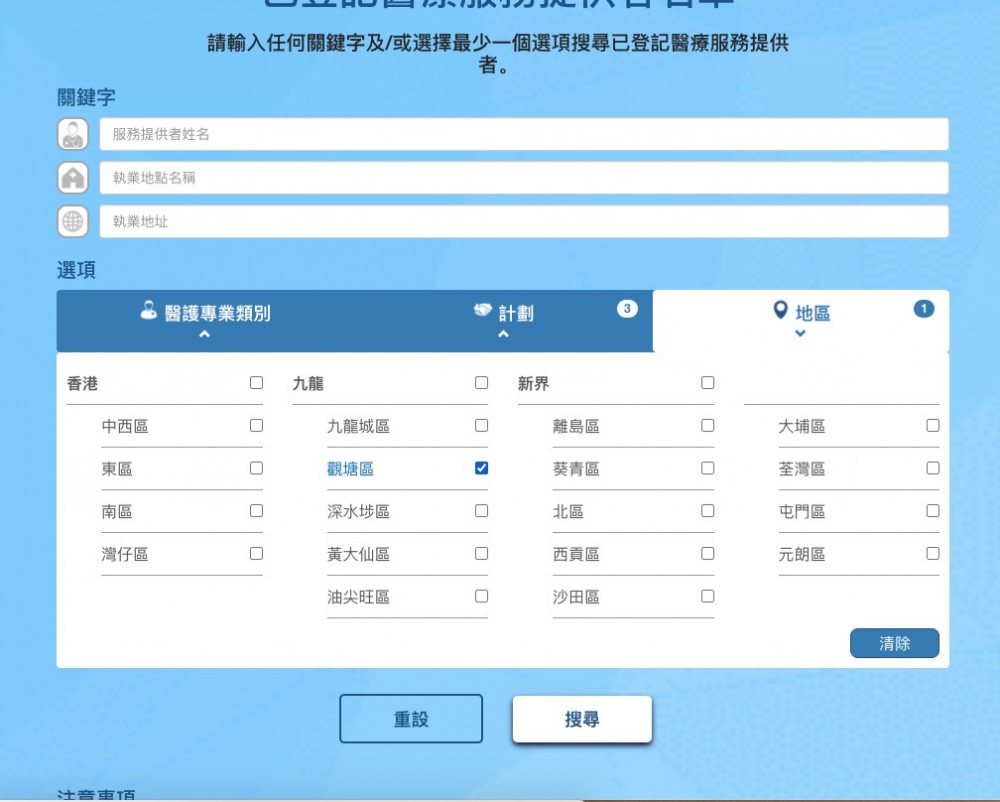Expand the 計劃 panel chevron

click(x=503, y=335)
